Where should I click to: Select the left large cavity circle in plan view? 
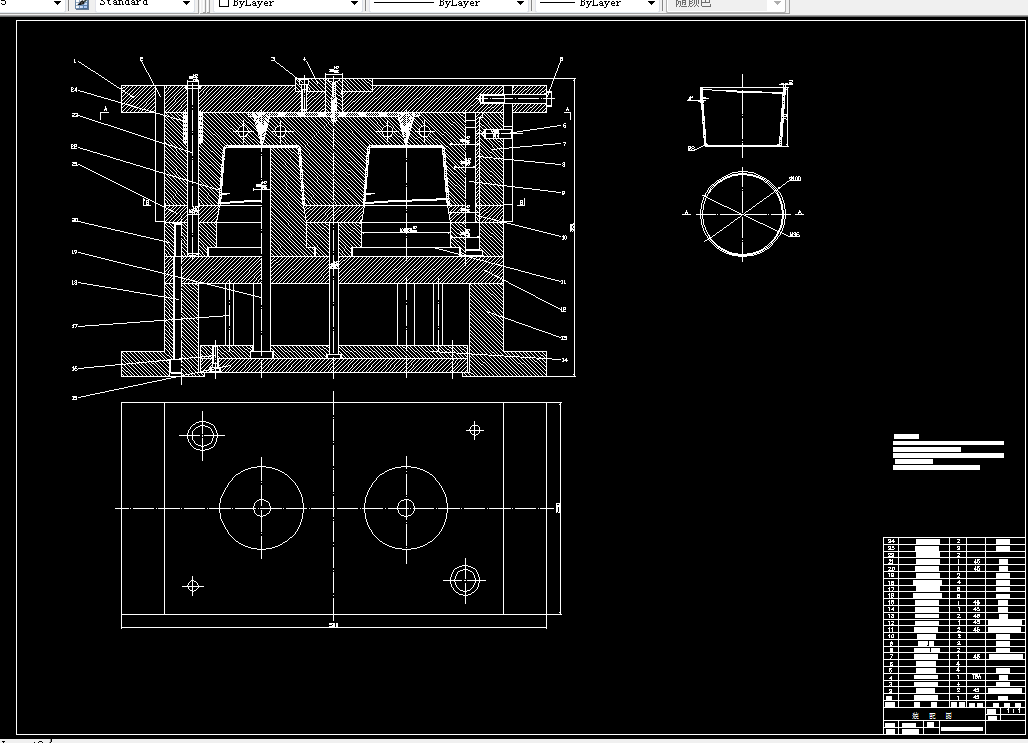pyautogui.click(x=262, y=508)
